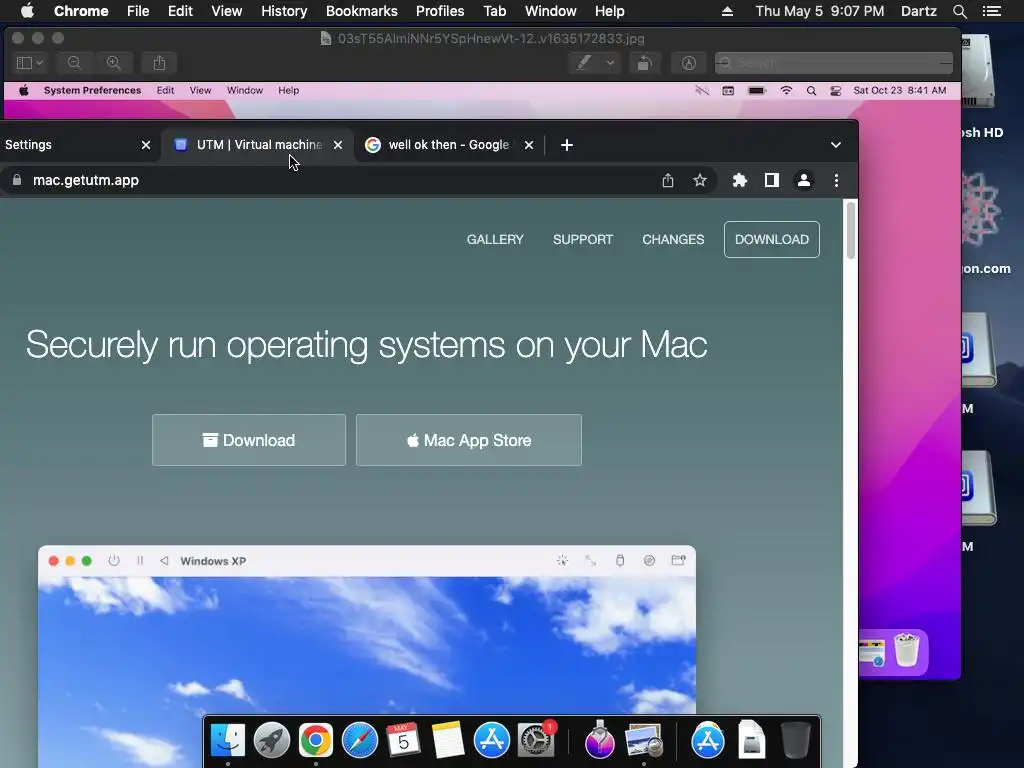Open Finder from the Dock
Image resolution: width=1024 pixels, height=768 pixels.
(x=228, y=741)
